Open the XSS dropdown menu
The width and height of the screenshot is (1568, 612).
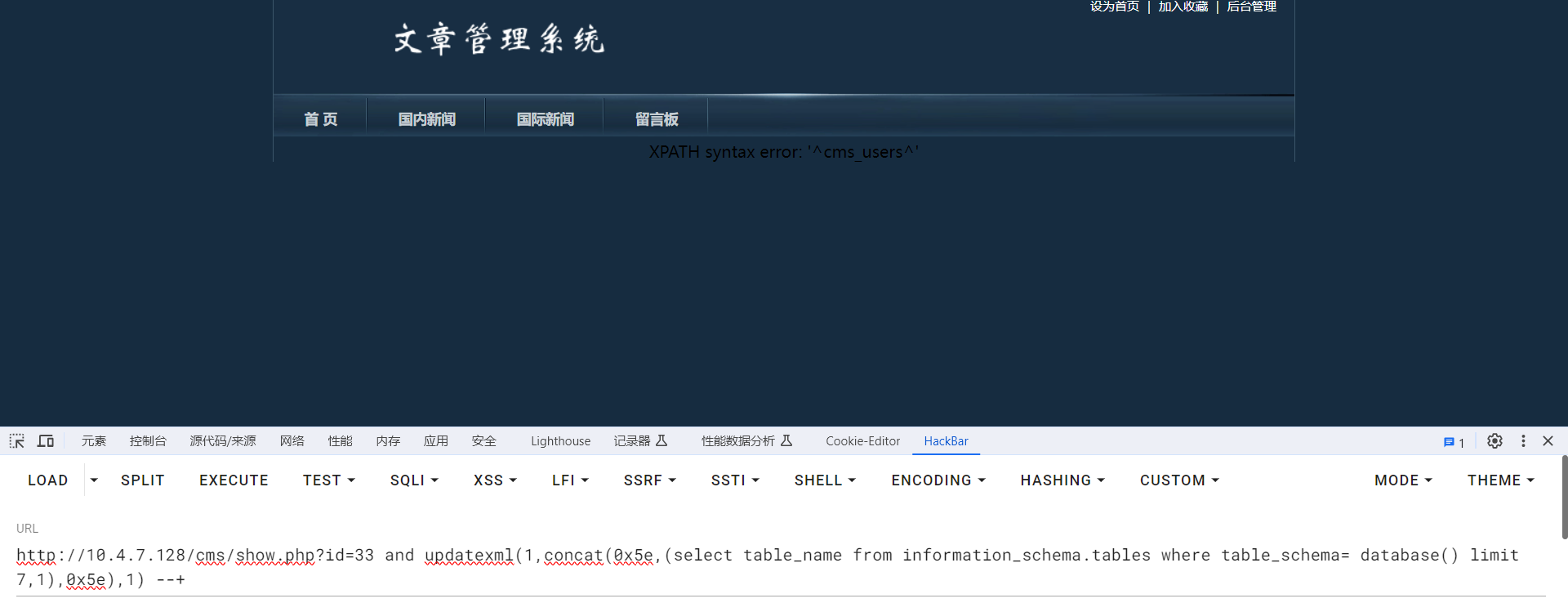point(495,480)
